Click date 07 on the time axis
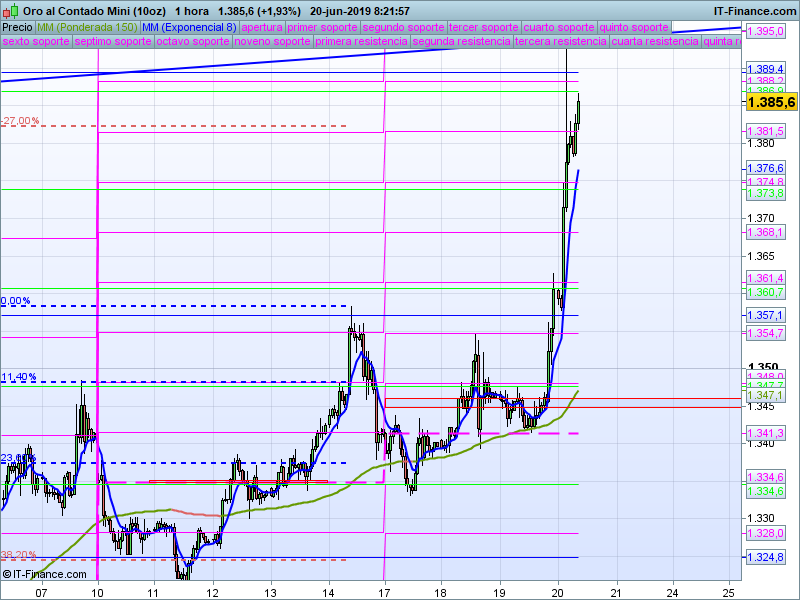The image size is (800, 600). coord(41,593)
